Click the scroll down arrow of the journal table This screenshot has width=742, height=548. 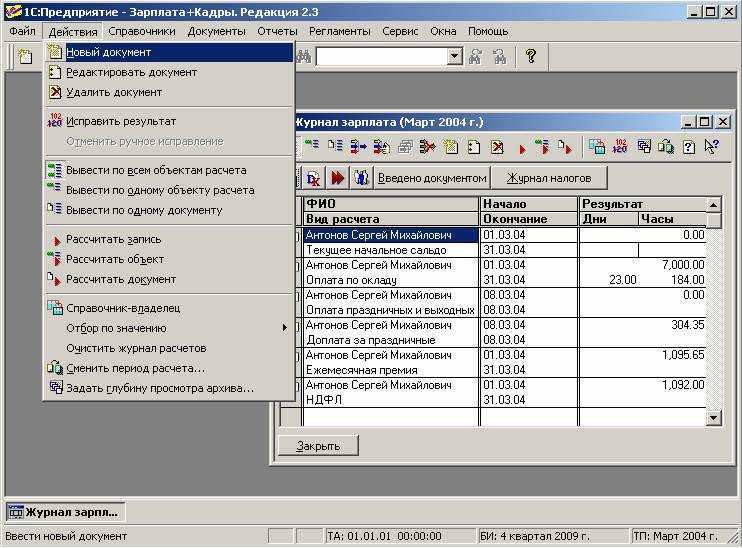(x=713, y=417)
